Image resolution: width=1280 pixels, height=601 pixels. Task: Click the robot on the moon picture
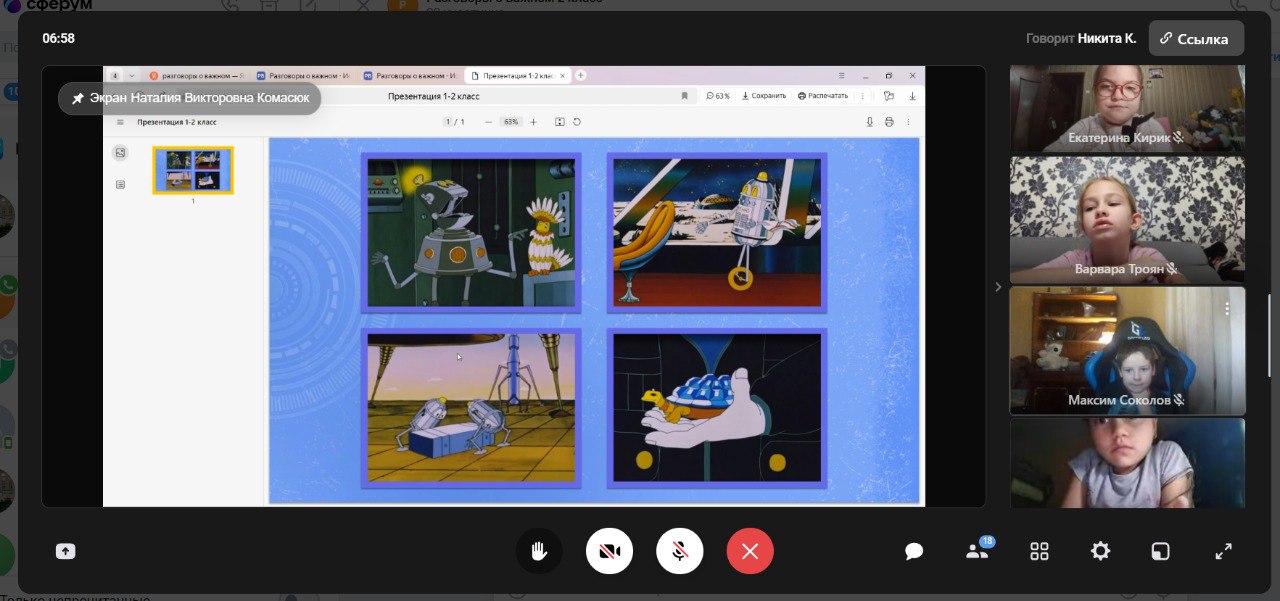click(x=717, y=232)
